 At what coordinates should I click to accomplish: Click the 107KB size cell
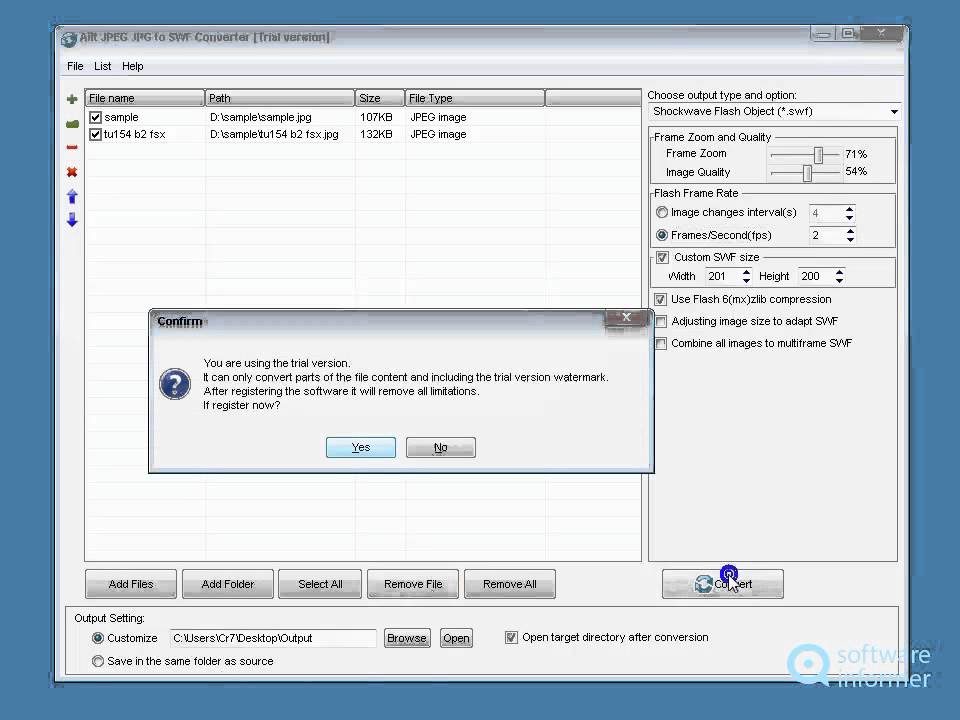coord(376,117)
